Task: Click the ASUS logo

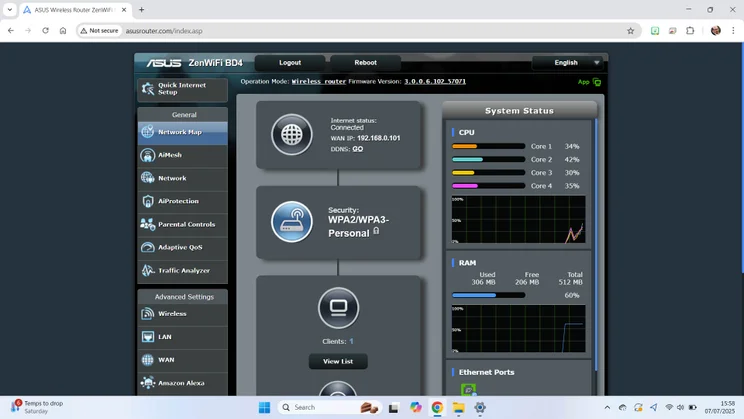Action: click(x=164, y=63)
